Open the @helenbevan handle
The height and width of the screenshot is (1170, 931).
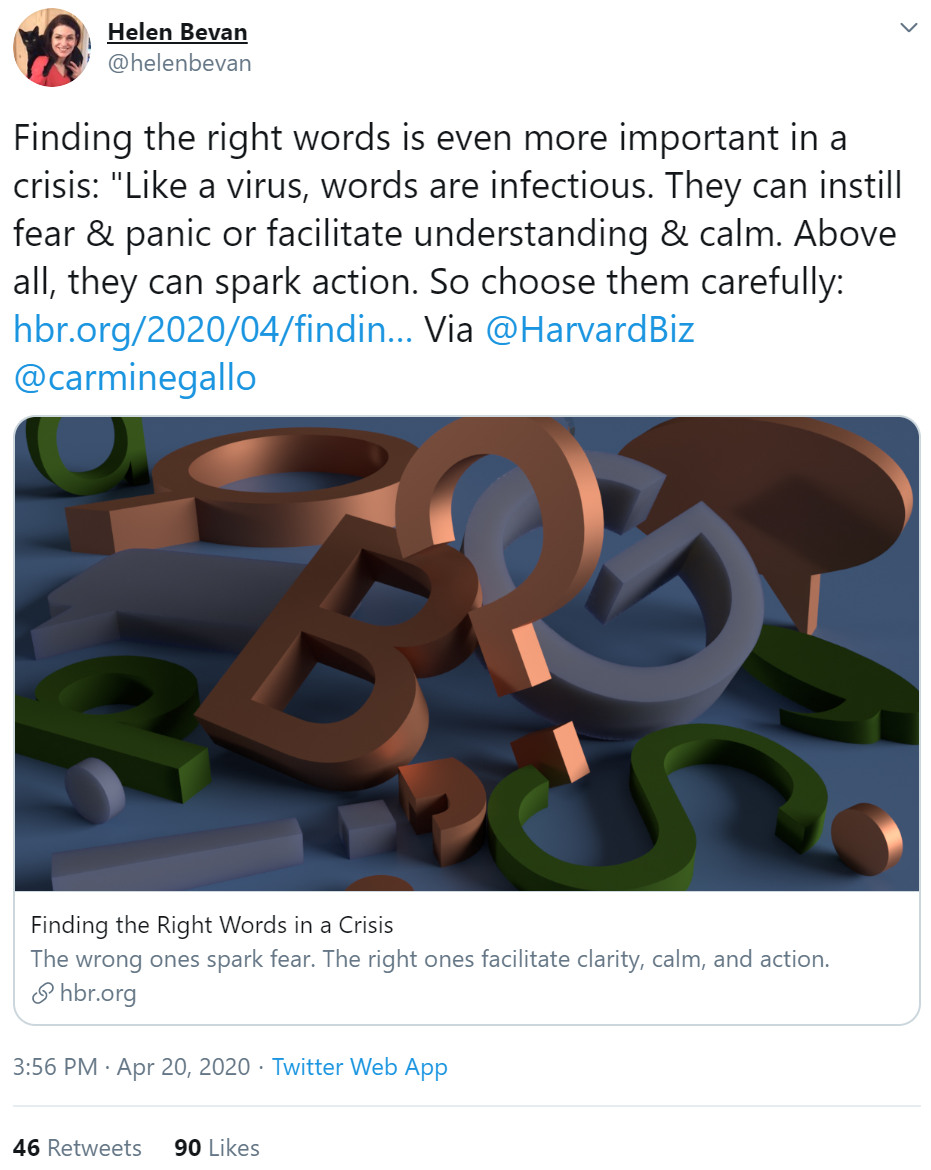point(180,63)
